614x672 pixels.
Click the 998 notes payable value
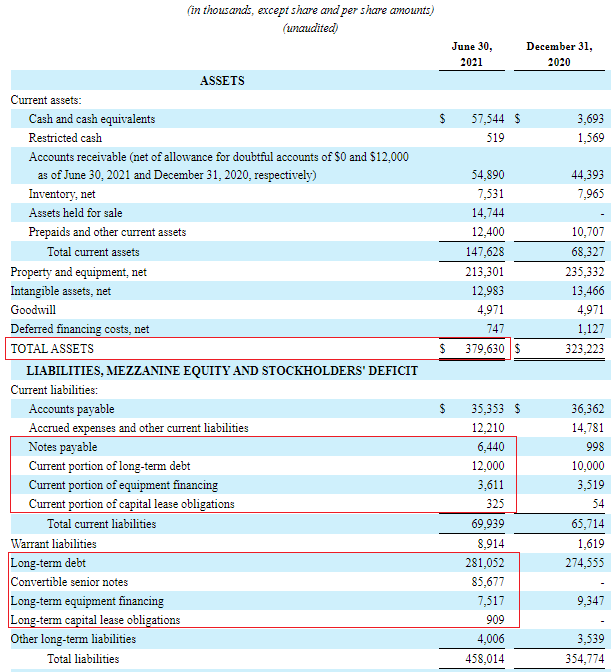click(x=595, y=447)
